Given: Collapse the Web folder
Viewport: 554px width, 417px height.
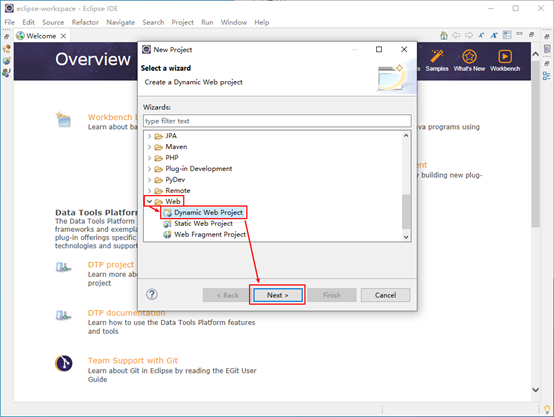Looking at the screenshot, I should pos(149,201).
